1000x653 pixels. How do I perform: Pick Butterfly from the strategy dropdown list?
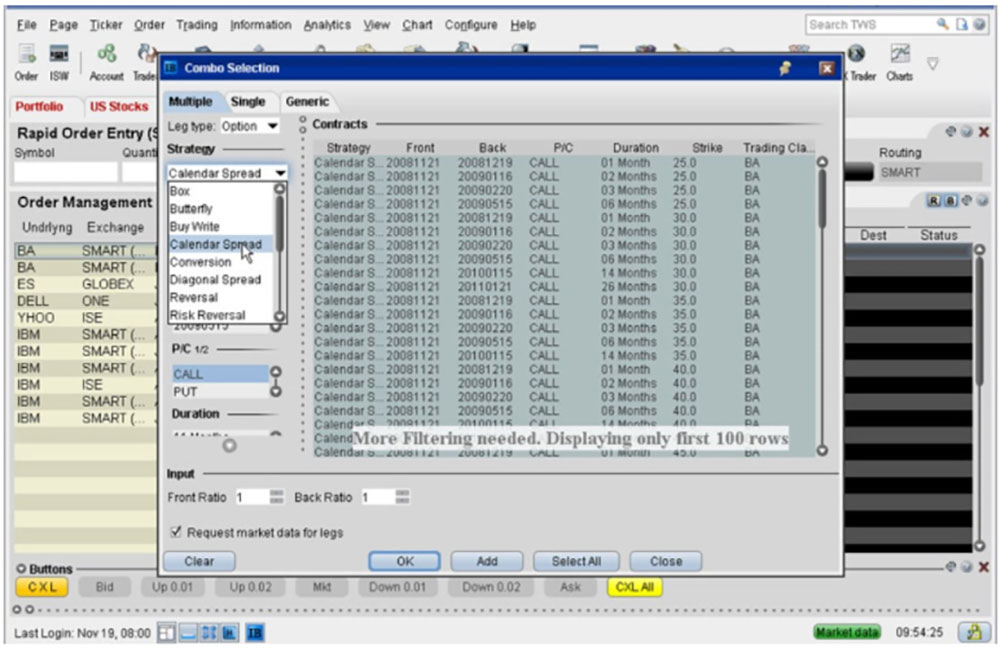coord(191,209)
